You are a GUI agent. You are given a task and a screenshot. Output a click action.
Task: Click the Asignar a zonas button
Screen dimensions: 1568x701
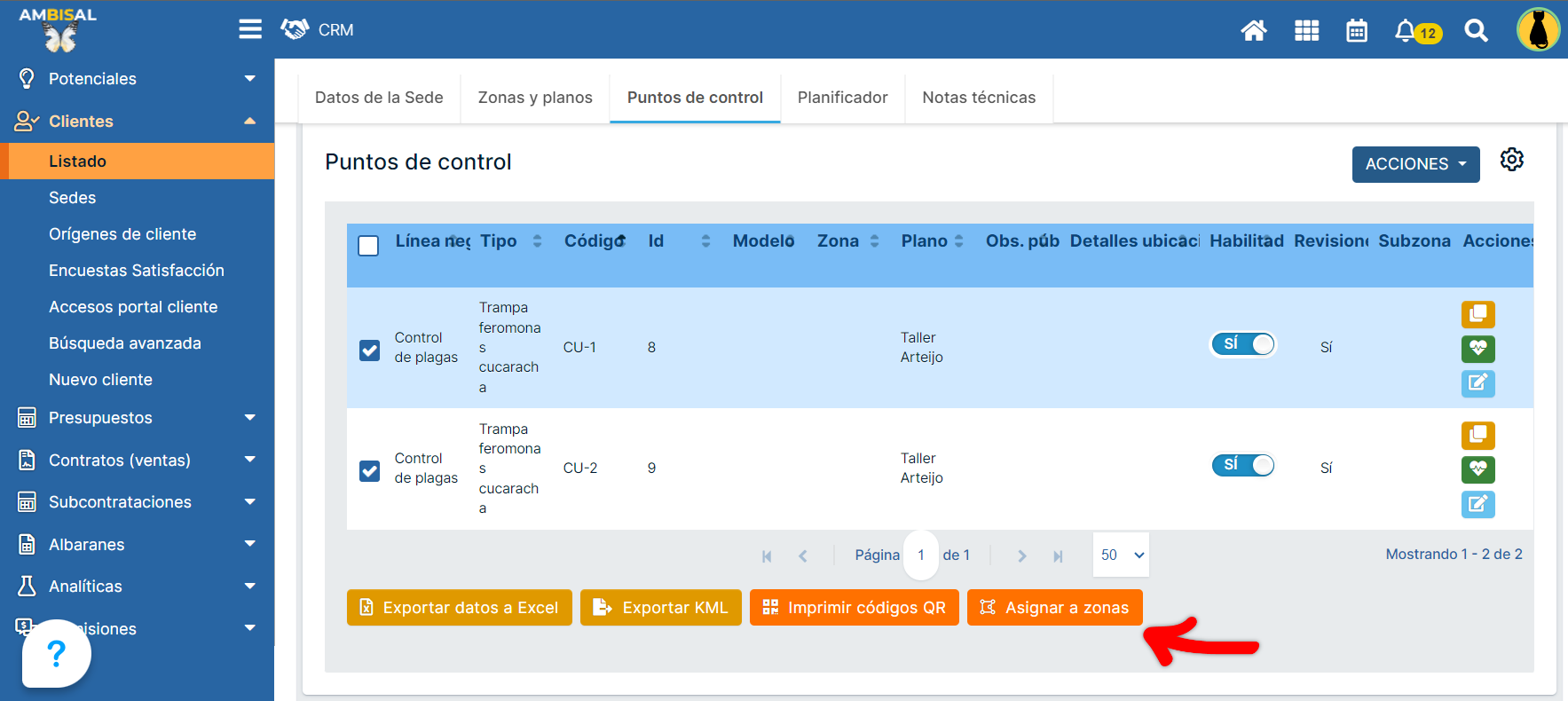coord(1054,608)
